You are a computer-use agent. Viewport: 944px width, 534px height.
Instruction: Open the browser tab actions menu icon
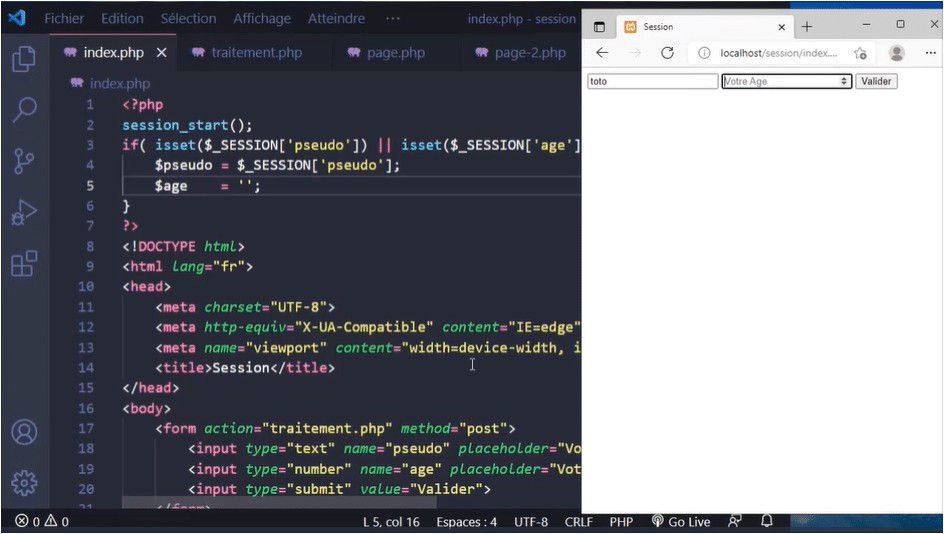pos(599,26)
